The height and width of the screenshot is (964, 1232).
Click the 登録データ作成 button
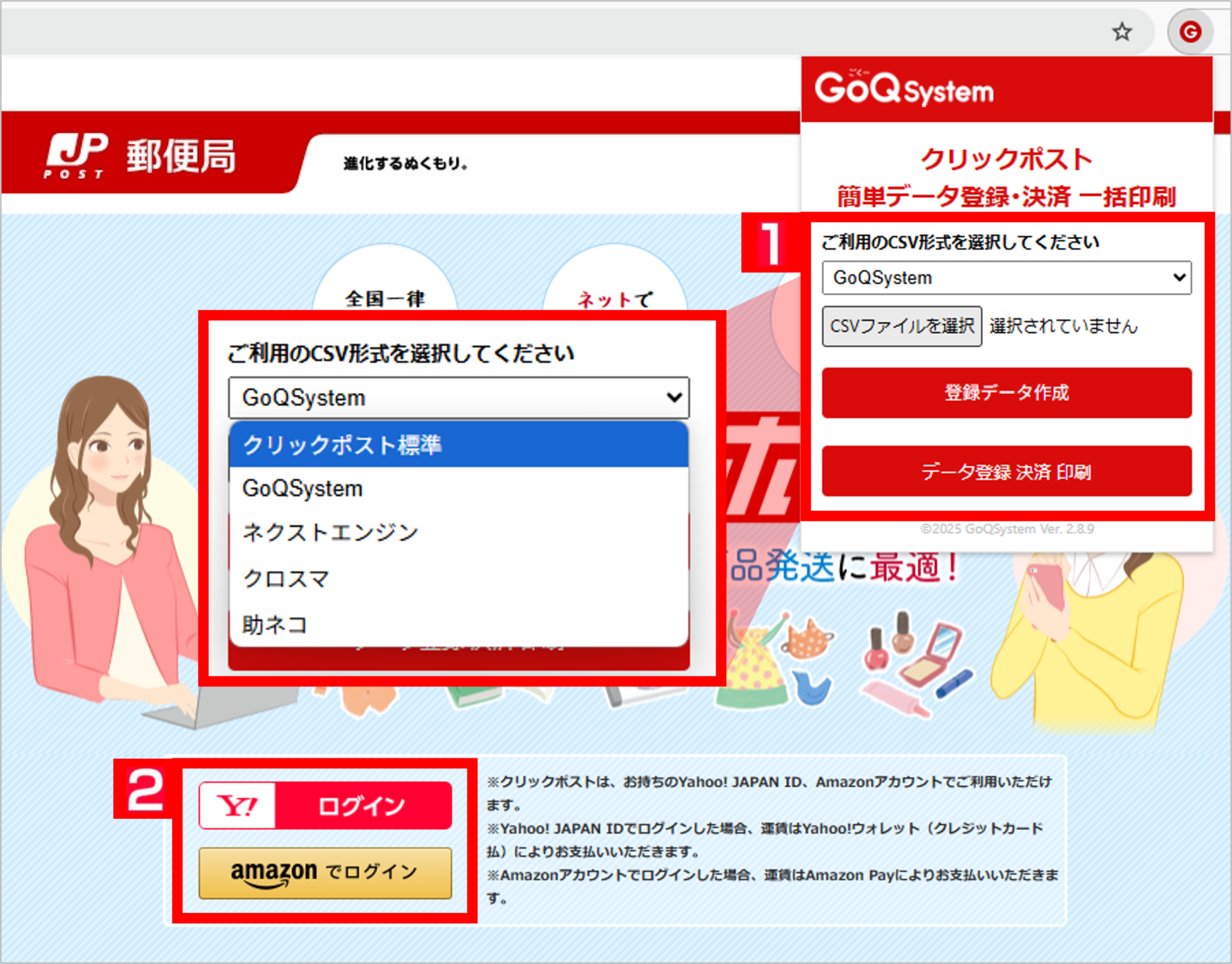tap(1006, 394)
